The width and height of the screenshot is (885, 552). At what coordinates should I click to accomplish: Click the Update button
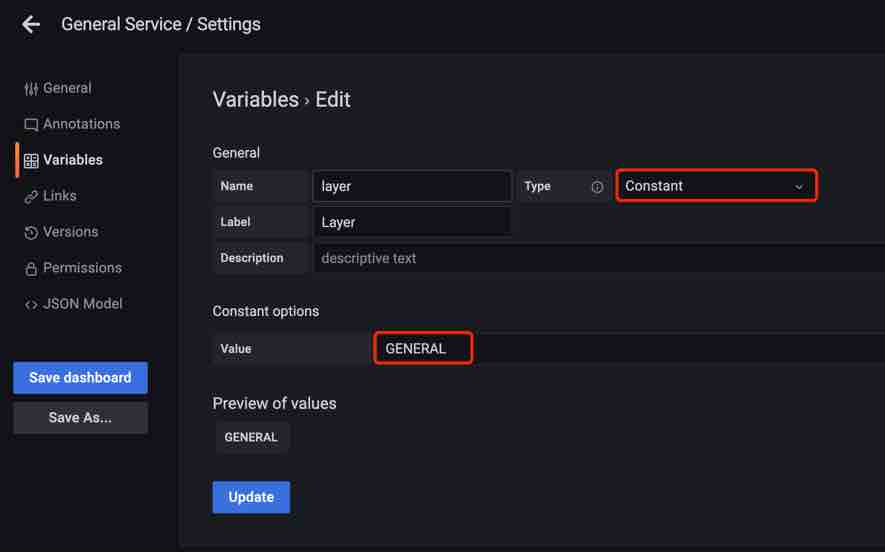tap(251, 497)
